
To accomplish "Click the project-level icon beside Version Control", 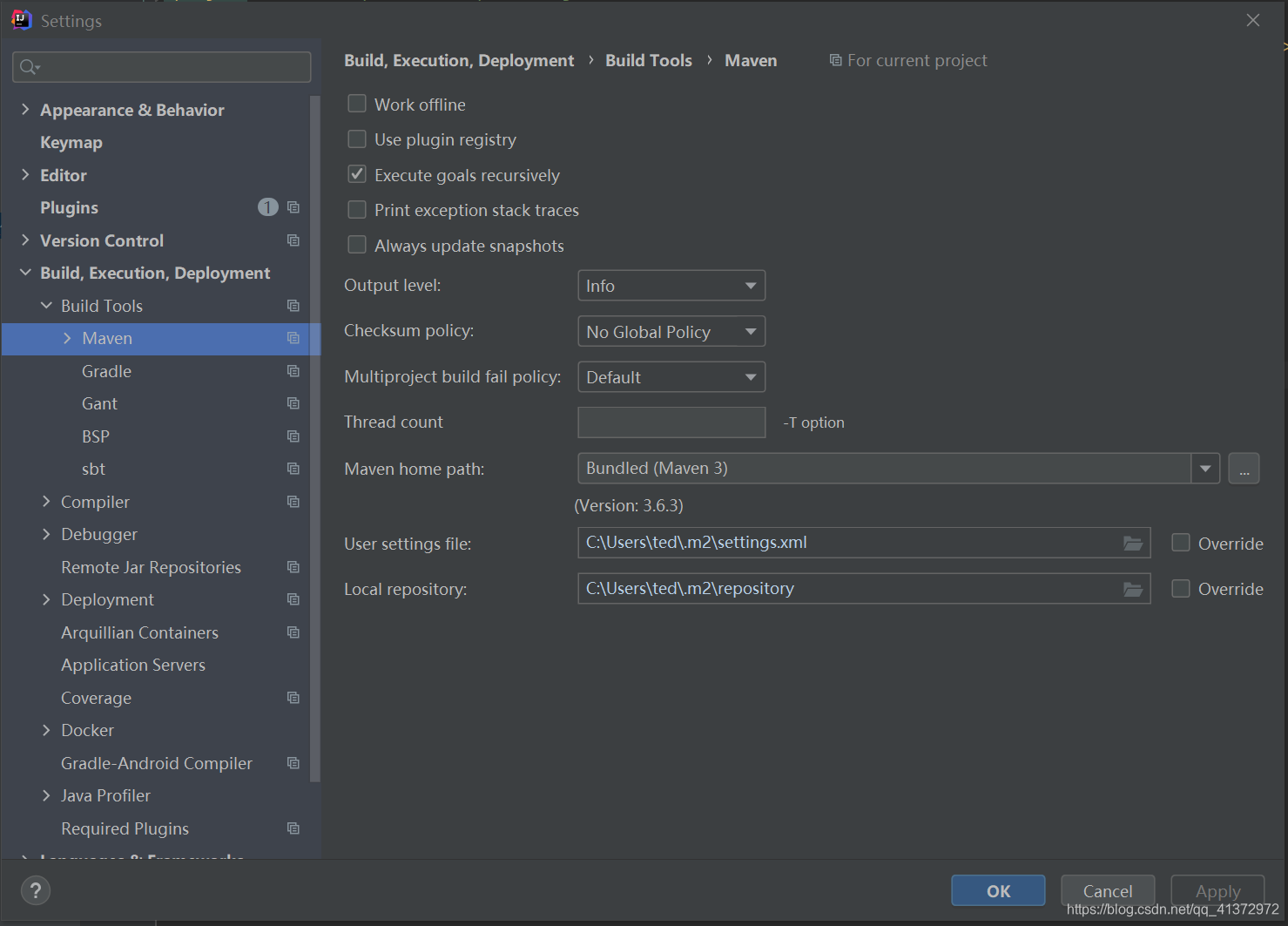I will [293, 240].
